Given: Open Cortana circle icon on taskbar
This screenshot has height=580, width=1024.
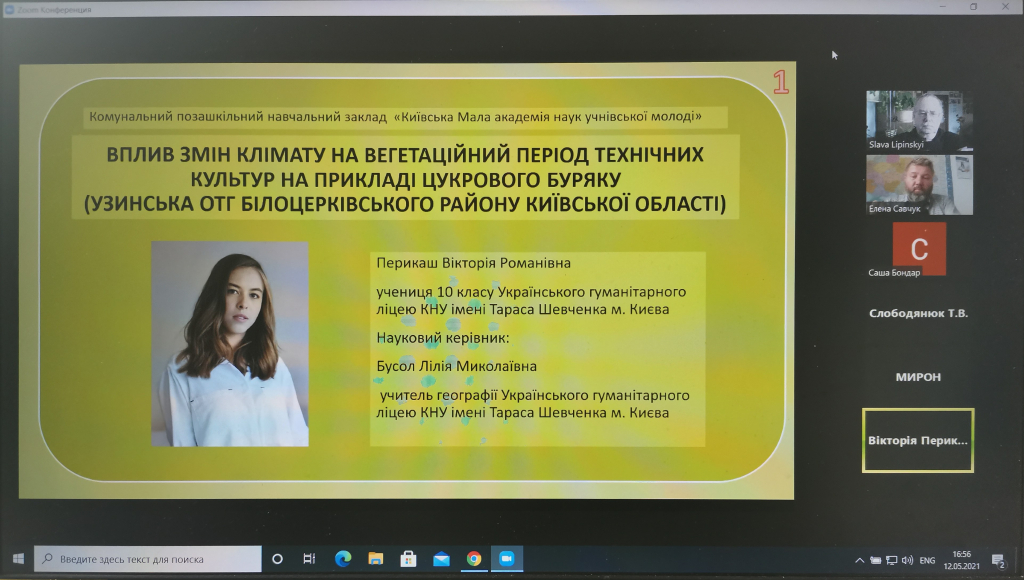Looking at the screenshot, I should pos(278,559).
